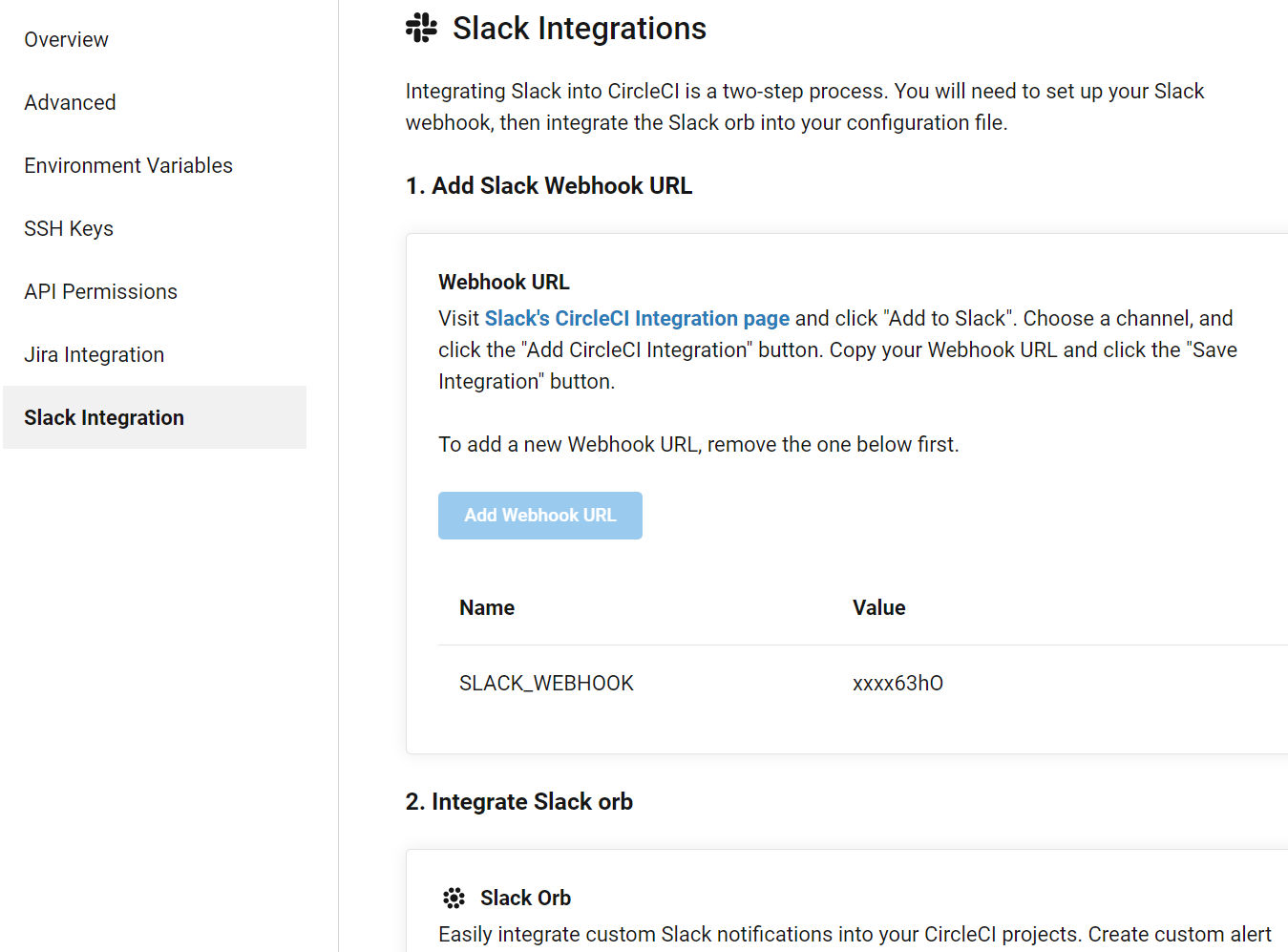Click the Slack Integrations page title

pos(579,28)
